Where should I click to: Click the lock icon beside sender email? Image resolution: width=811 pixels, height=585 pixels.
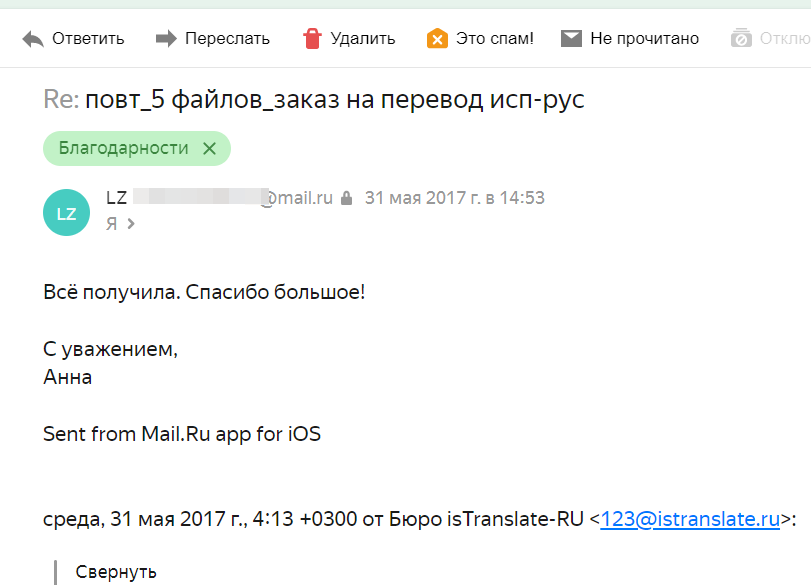click(347, 198)
